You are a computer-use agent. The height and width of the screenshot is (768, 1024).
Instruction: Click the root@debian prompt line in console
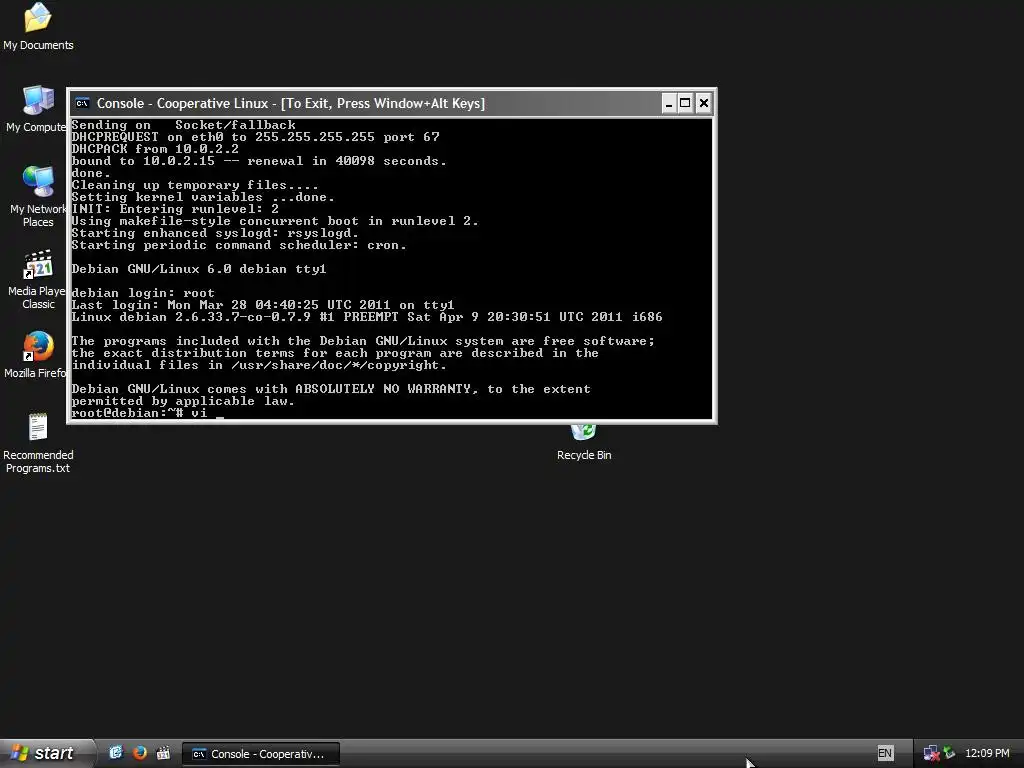pyautogui.click(x=148, y=413)
